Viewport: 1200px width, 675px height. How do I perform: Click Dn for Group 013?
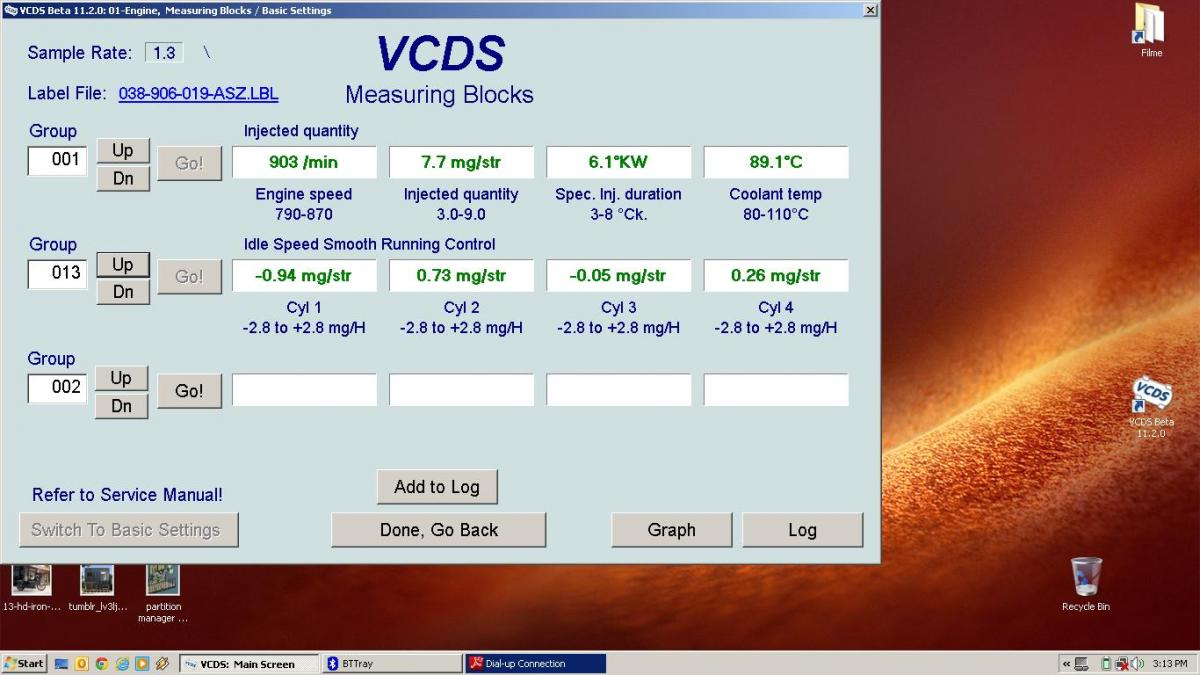[x=122, y=292]
